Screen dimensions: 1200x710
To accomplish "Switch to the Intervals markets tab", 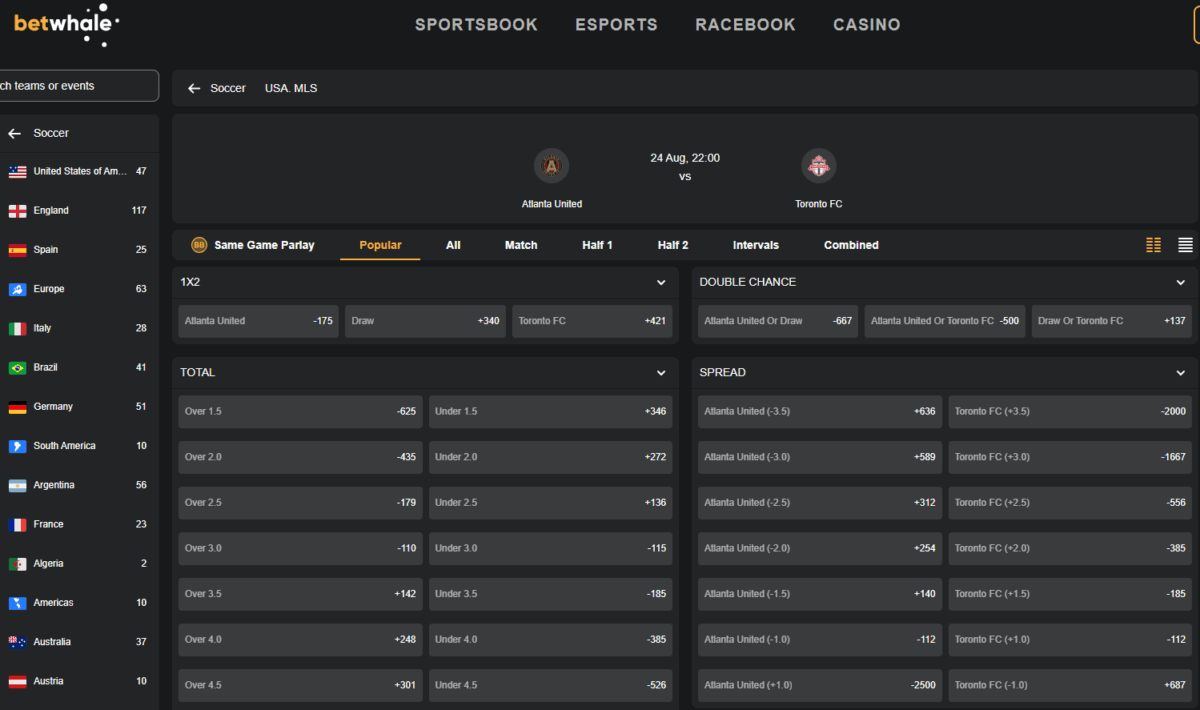I will coord(756,245).
